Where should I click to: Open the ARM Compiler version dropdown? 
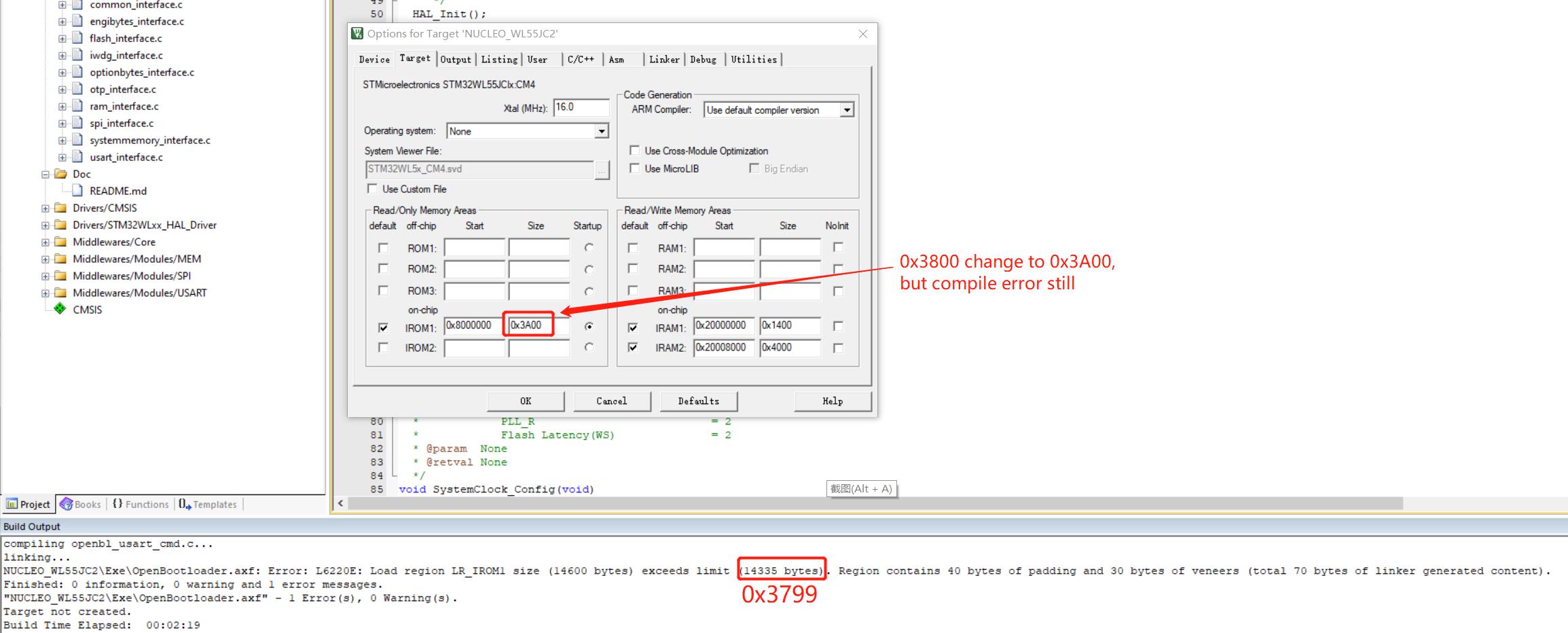click(847, 110)
